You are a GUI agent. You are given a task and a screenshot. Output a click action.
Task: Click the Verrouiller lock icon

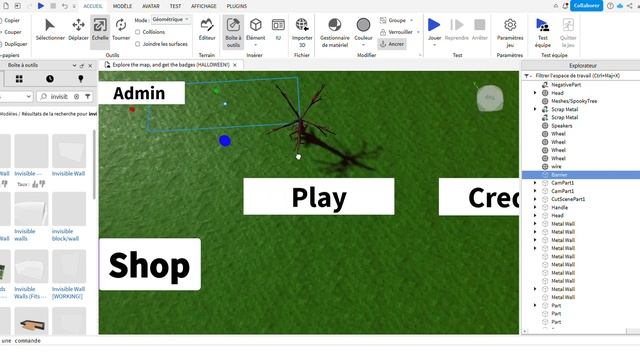[x=383, y=32]
